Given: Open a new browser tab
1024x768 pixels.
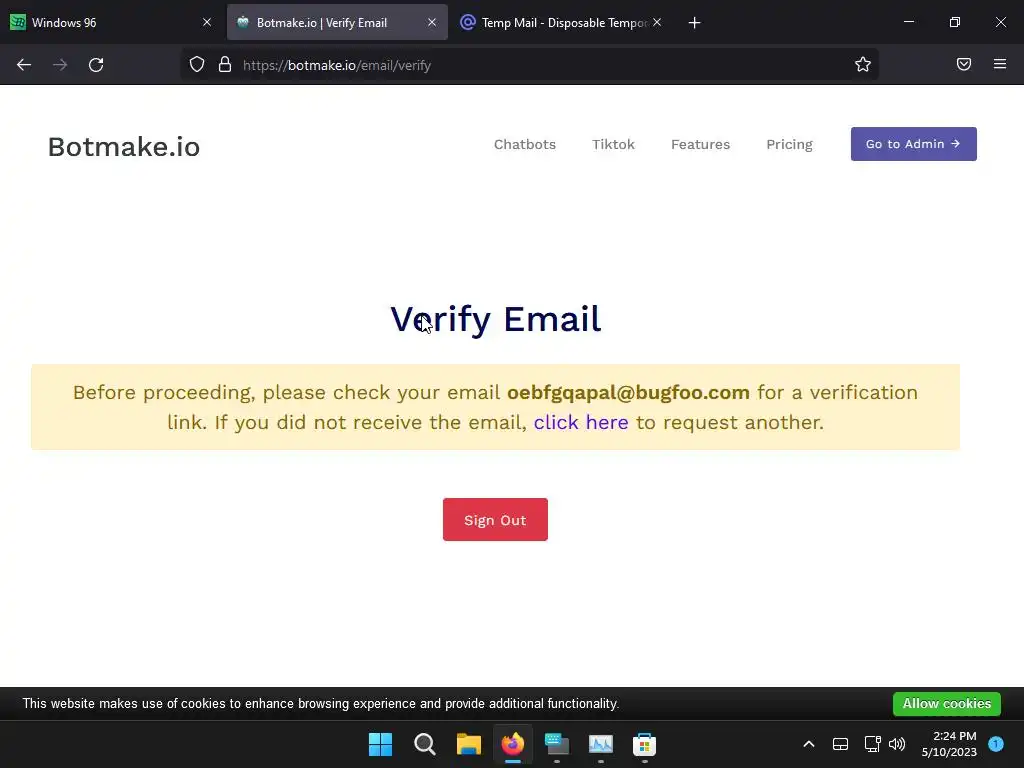Looking at the screenshot, I should [x=694, y=23].
